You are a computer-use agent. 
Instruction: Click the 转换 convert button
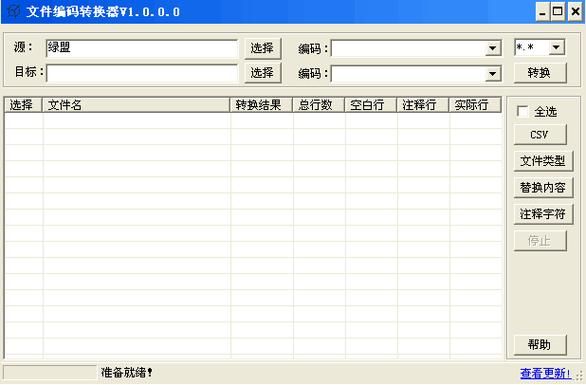pos(540,73)
